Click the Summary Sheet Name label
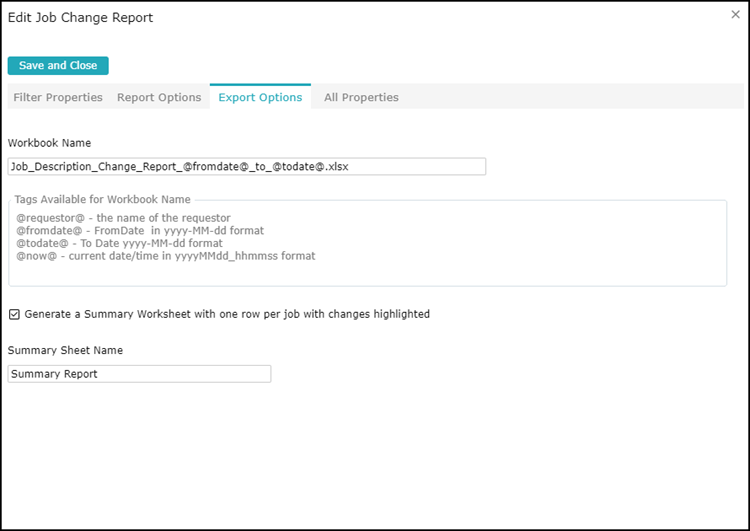750x531 pixels. 65,350
